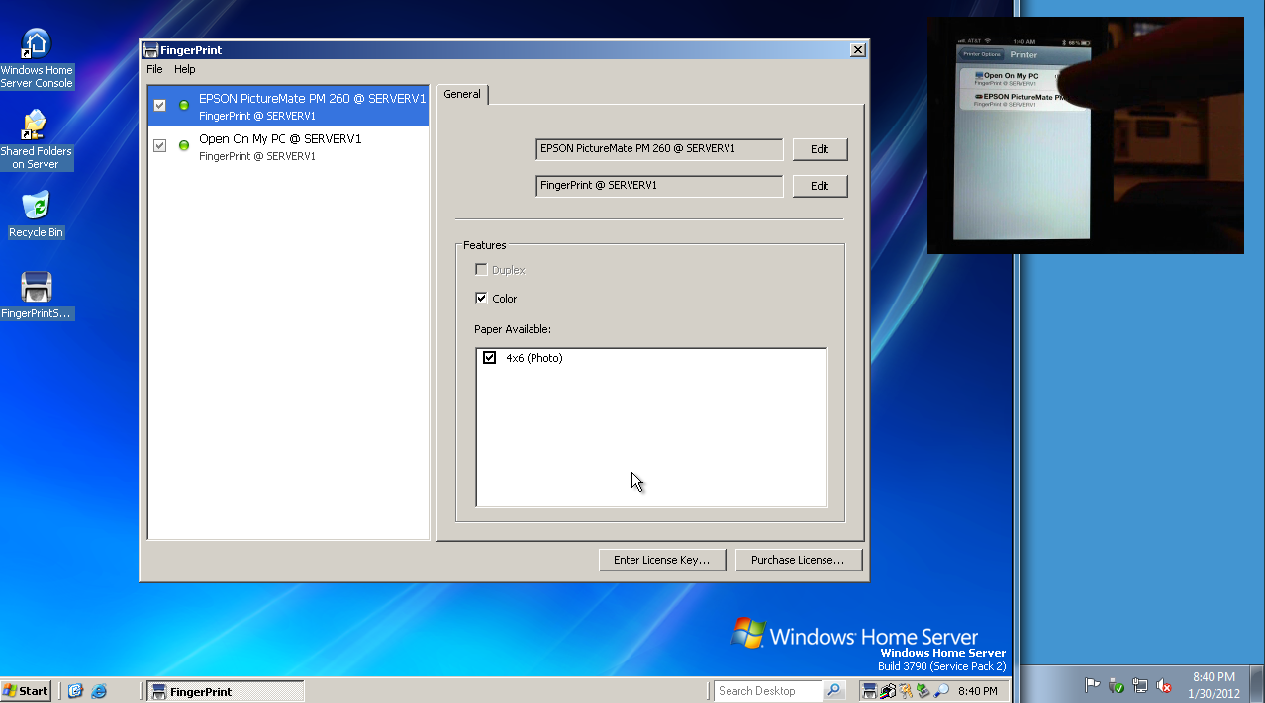Image resolution: width=1265 pixels, height=703 pixels.
Task: Select the General tab
Action: coord(462,94)
